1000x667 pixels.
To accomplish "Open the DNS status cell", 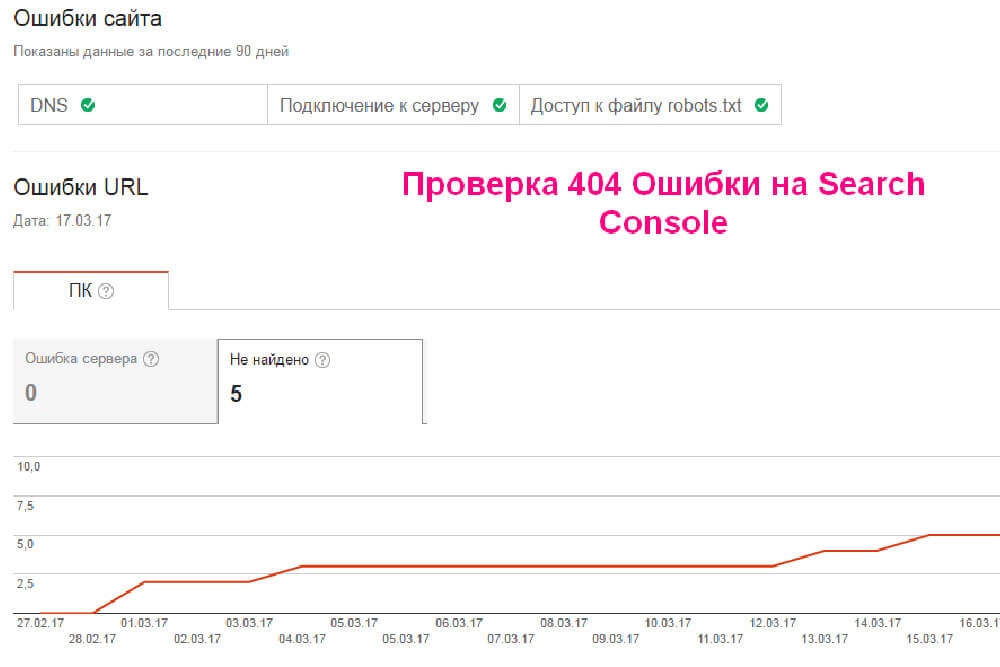I will click(143, 105).
